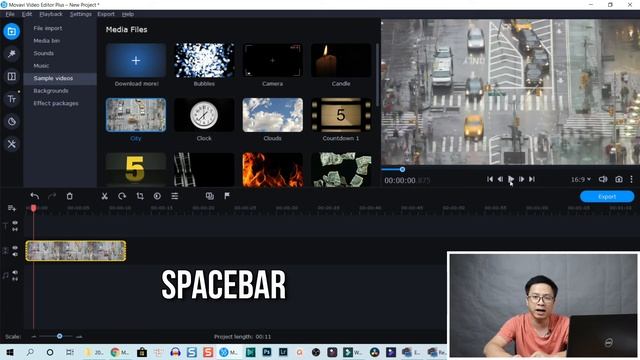
Task: Click the timeline Scale slider handle
Action: coord(60,336)
